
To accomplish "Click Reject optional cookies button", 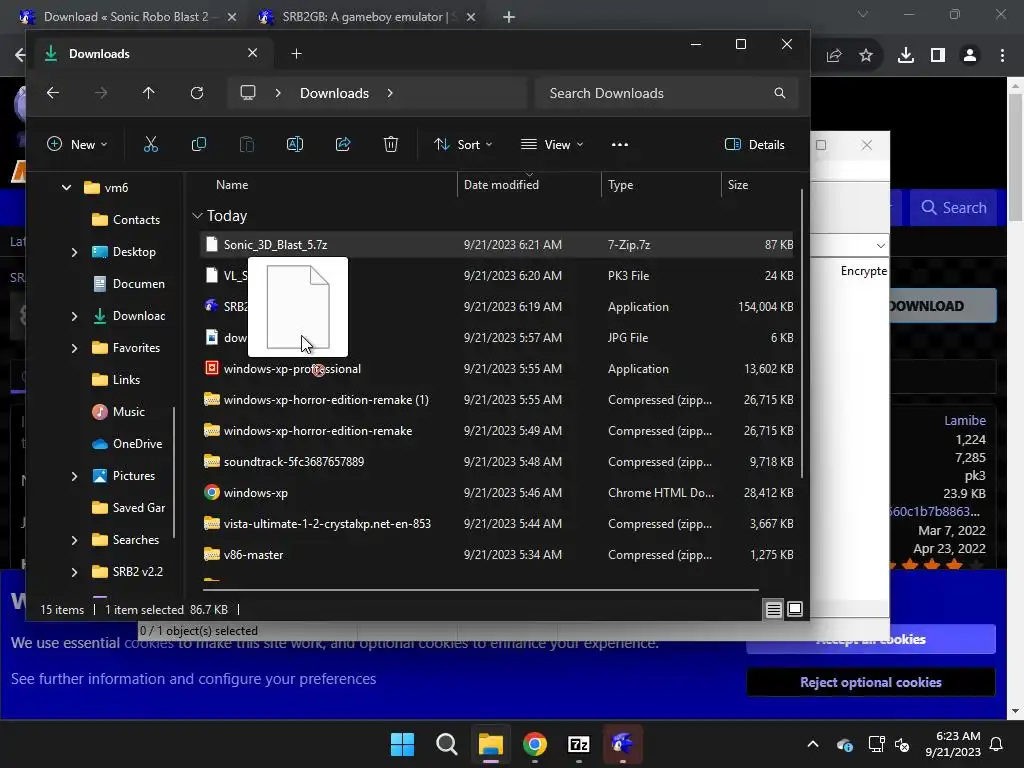I will pos(871,682).
